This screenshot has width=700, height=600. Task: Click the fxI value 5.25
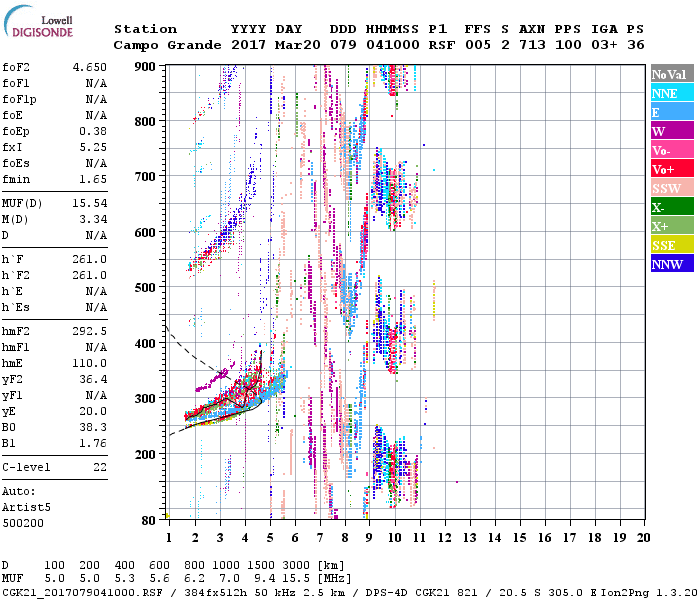tap(93, 147)
